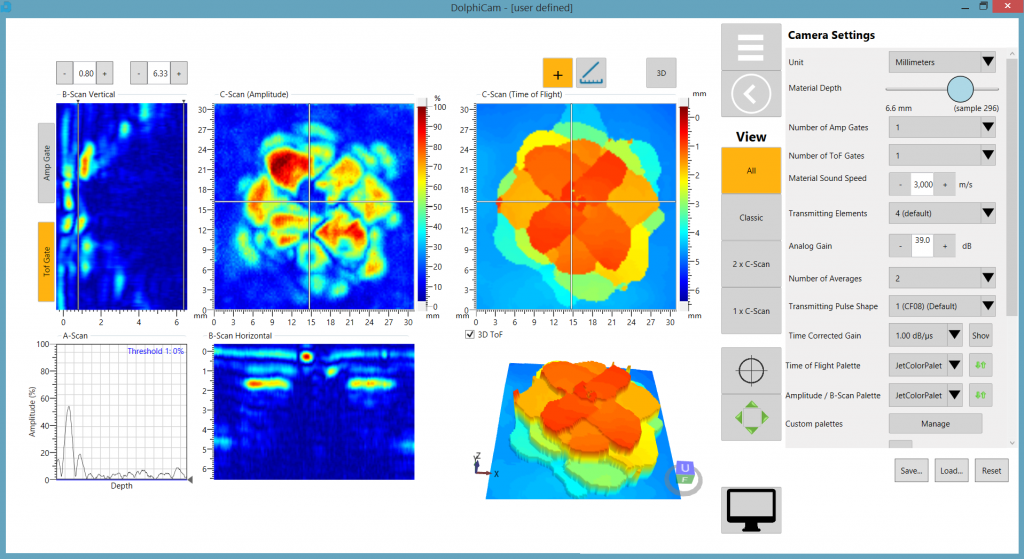Click the Threshold 1: 0% label
Image resolution: width=1024 pixels, height=559 pixels.
[x=155, y=351]
